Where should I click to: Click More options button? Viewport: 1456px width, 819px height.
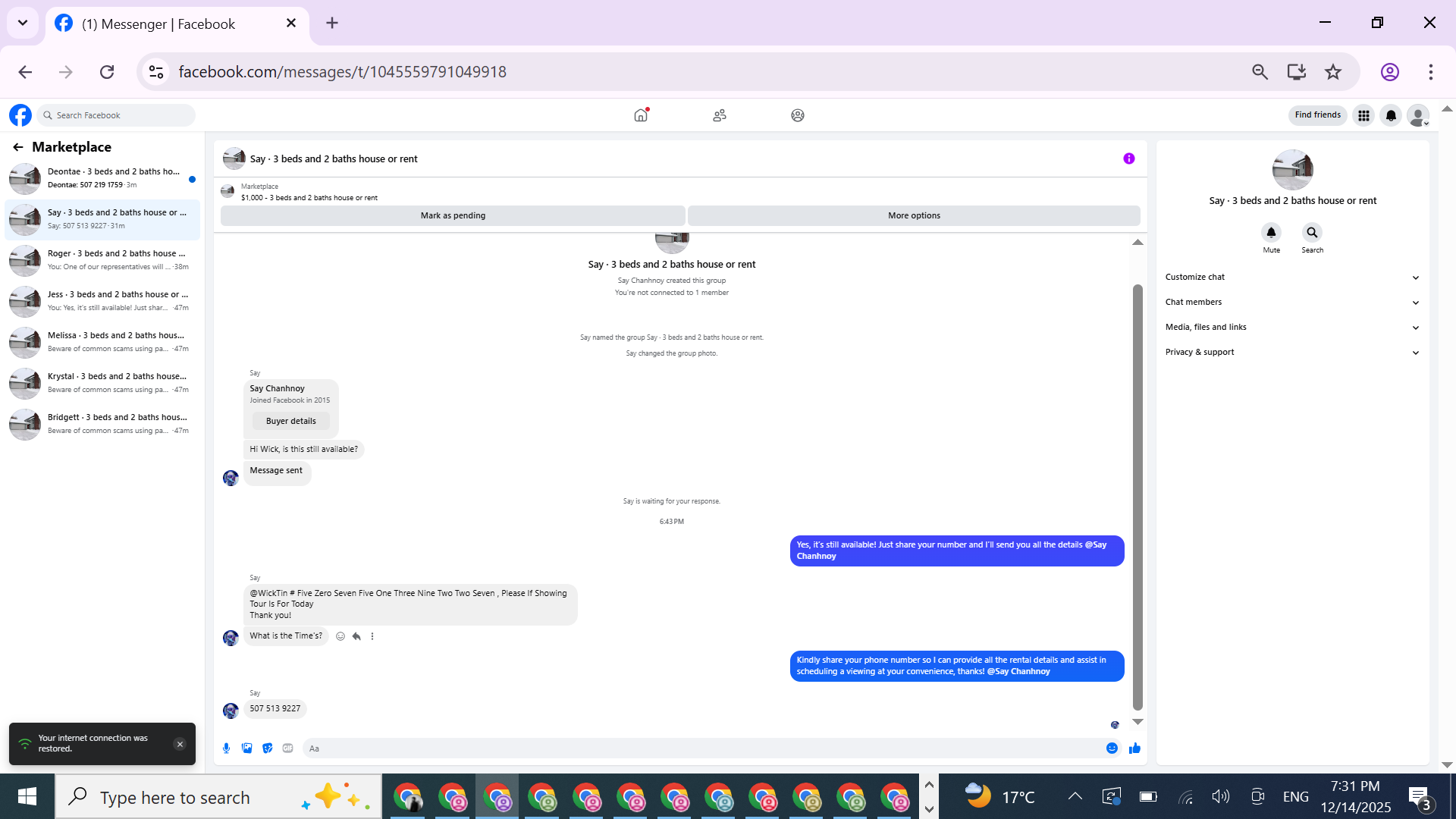tap(914, 216)
